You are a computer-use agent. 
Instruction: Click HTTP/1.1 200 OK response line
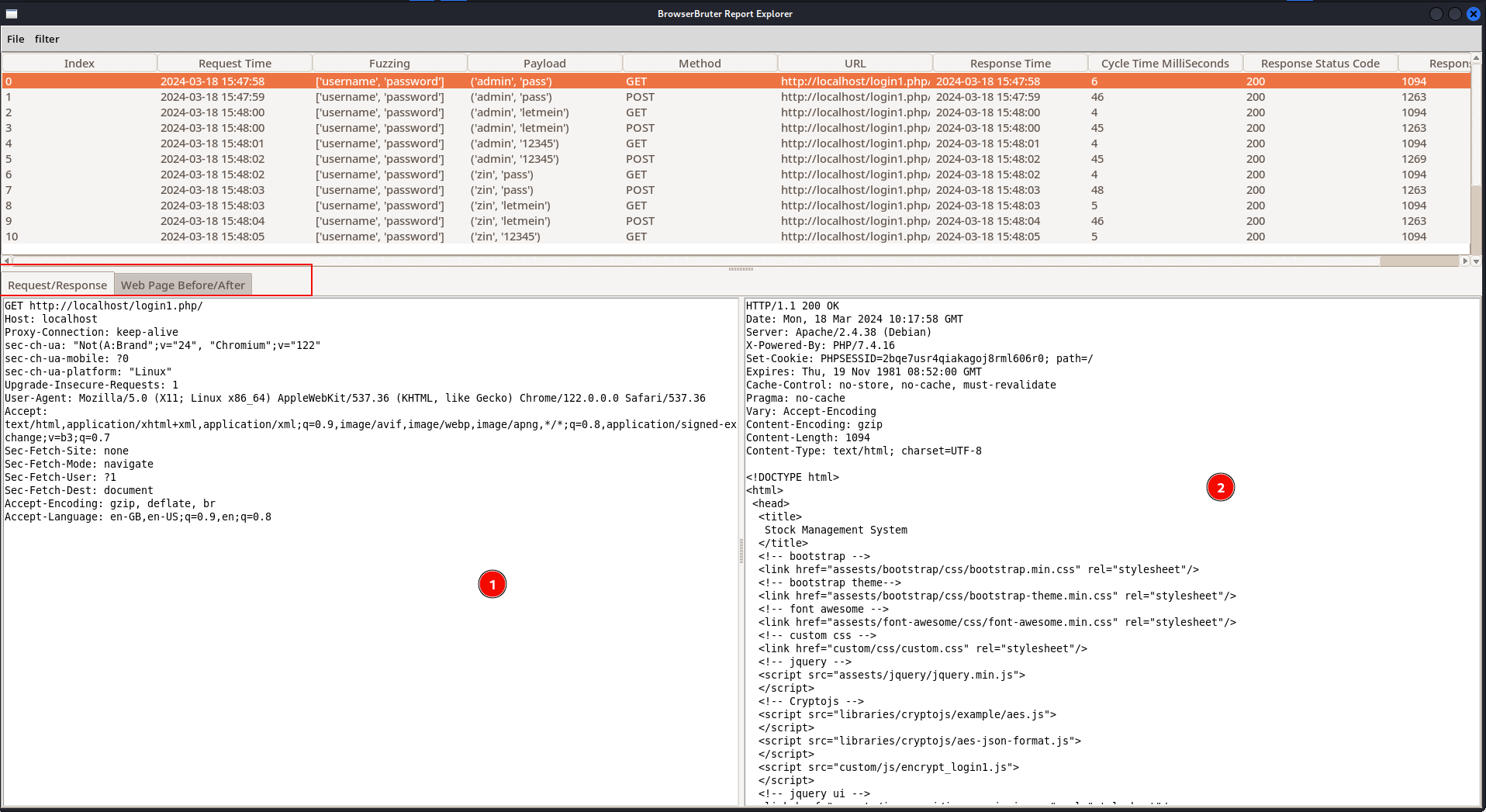(x=793, y=306)
